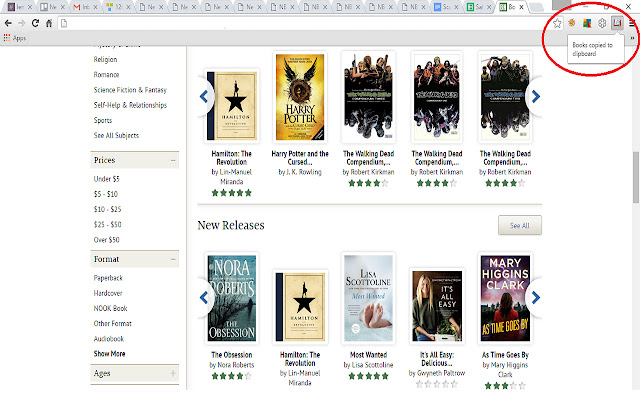This screenshot has width=640, height=400.
Task: Open the Chrome hamburger menu
Action: (632, 23)
